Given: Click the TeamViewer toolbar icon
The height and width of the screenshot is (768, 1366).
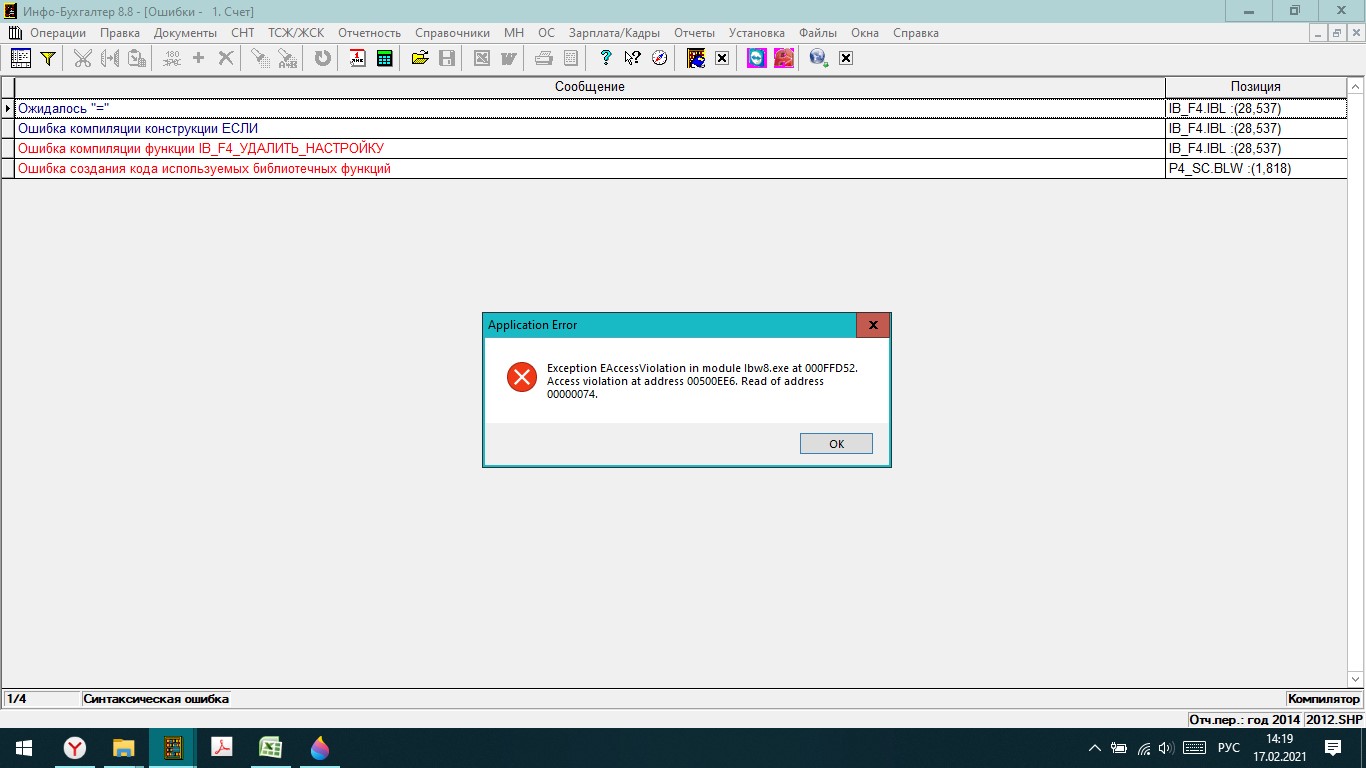Looking at the screenshot, I should click(x=757, y=58).
